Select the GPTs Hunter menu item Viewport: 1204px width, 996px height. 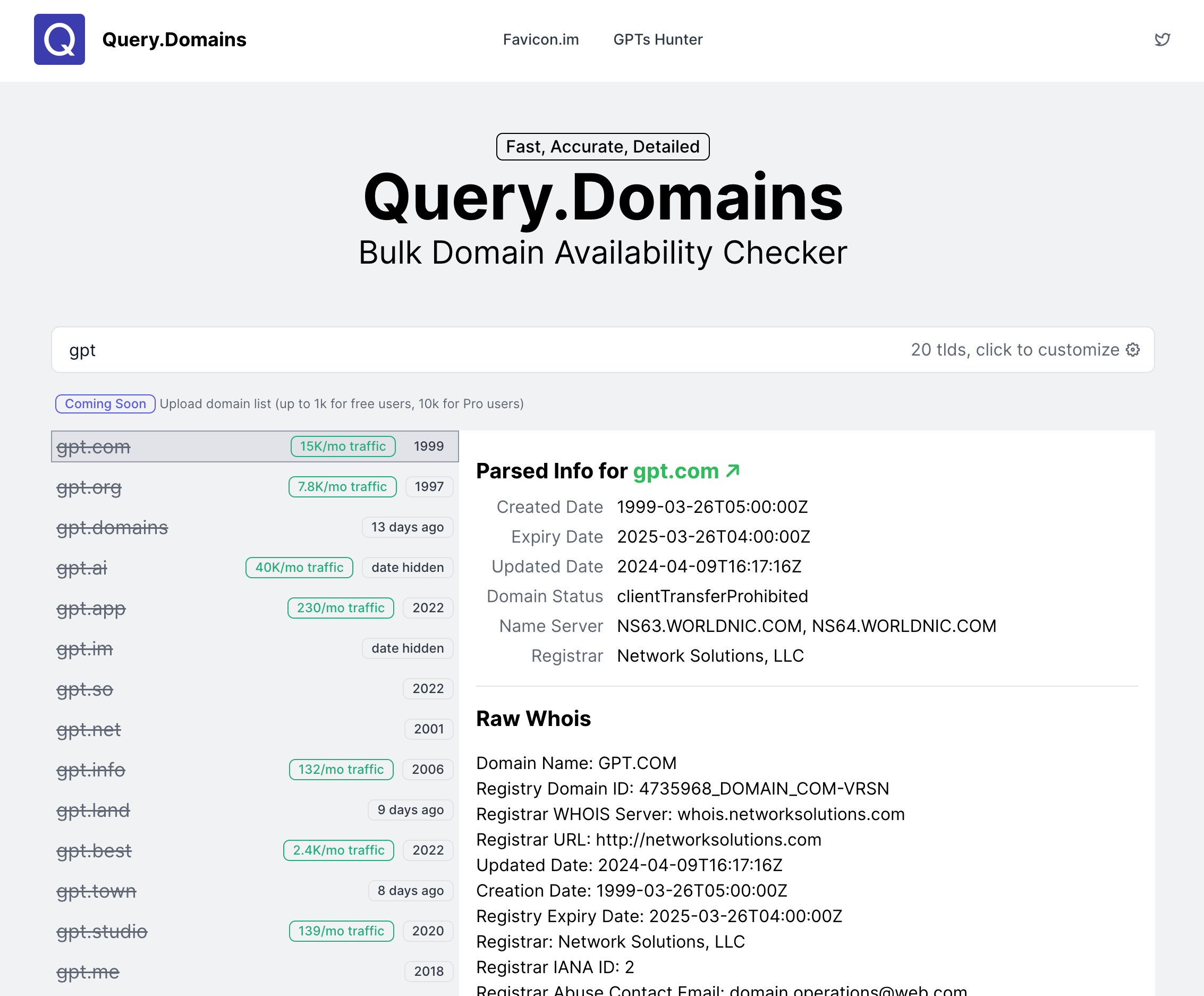pyautogui.click(x=658, y=40)
